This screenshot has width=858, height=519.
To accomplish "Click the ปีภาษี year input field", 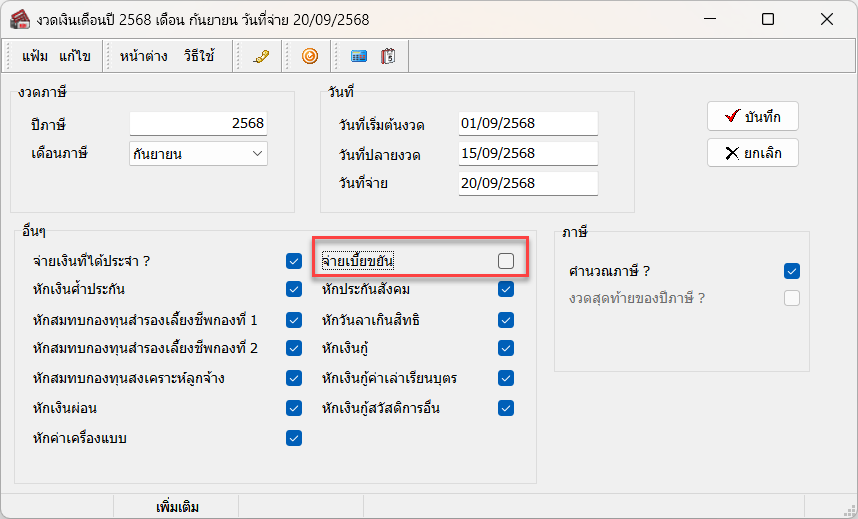I will pos(198,123).
